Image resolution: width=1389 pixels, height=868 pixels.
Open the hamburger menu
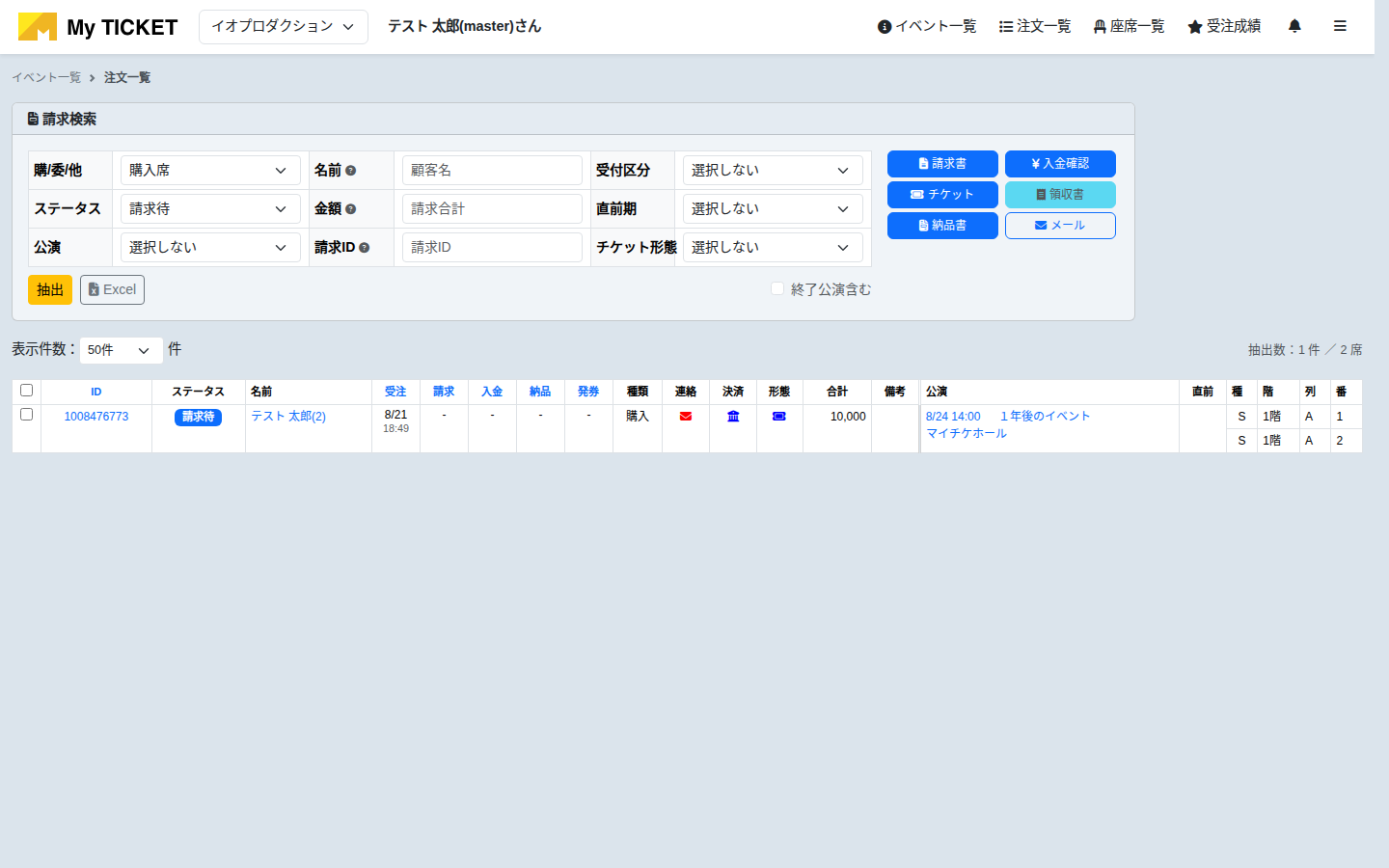pyautogui.click(x=1340, y=26)
